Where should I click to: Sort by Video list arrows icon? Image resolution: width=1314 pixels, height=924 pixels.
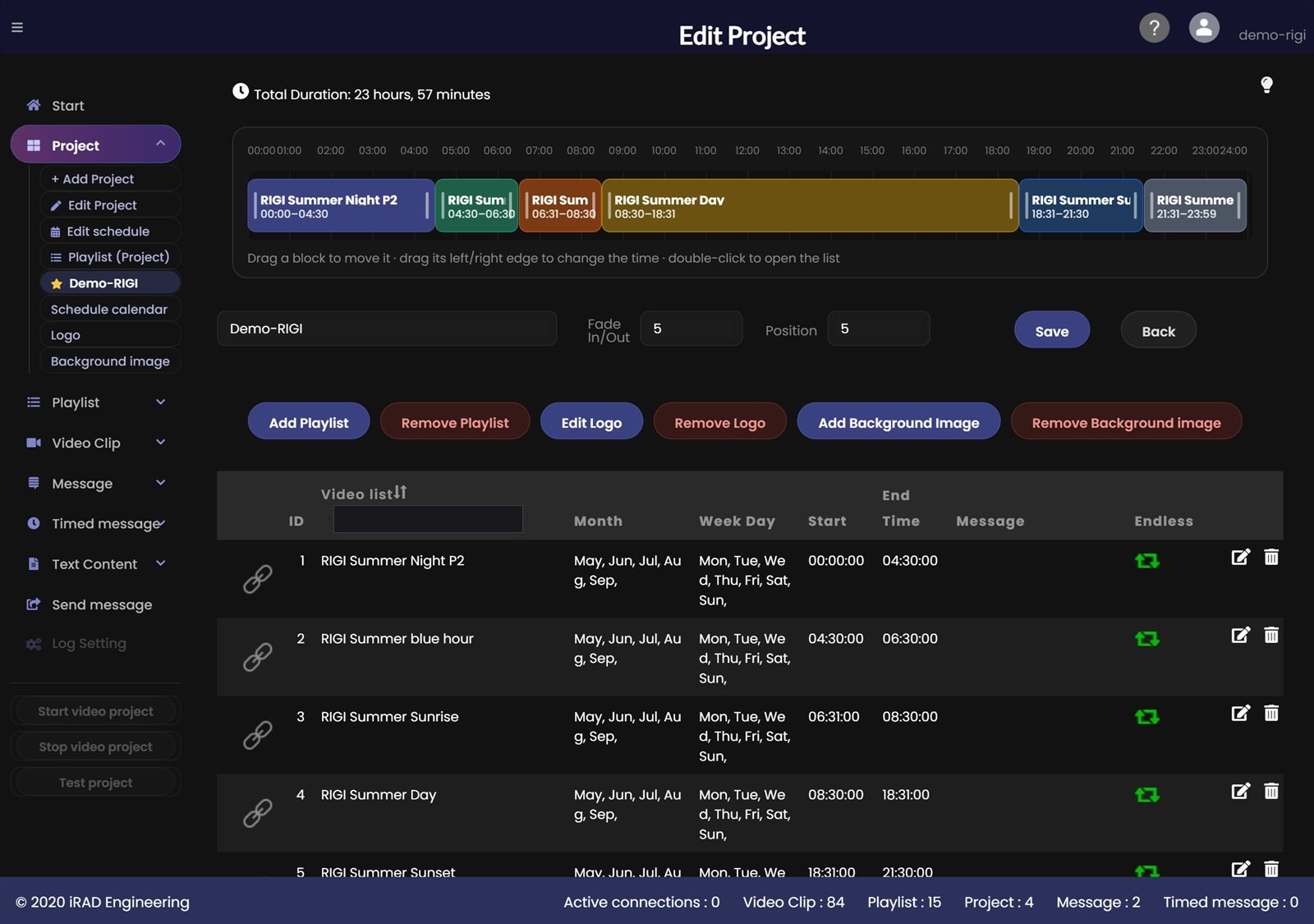[x=400, y=492]
